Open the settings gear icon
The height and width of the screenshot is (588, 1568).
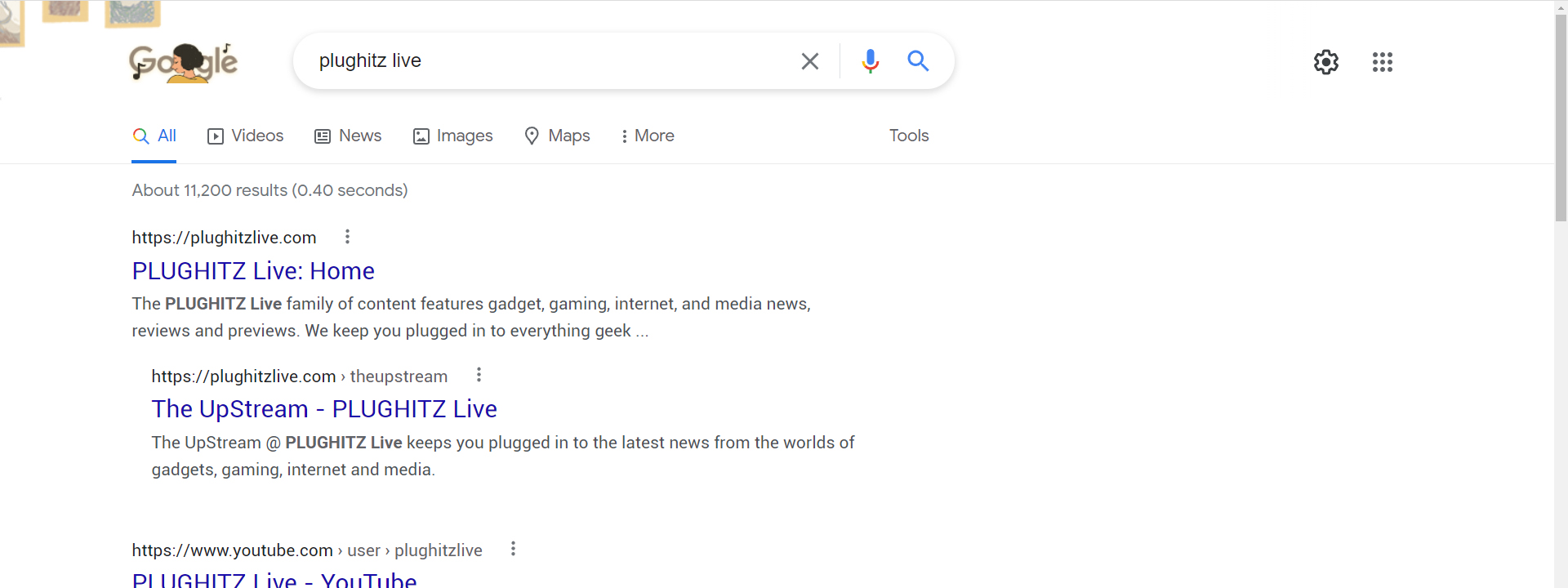coord(1325,62)
